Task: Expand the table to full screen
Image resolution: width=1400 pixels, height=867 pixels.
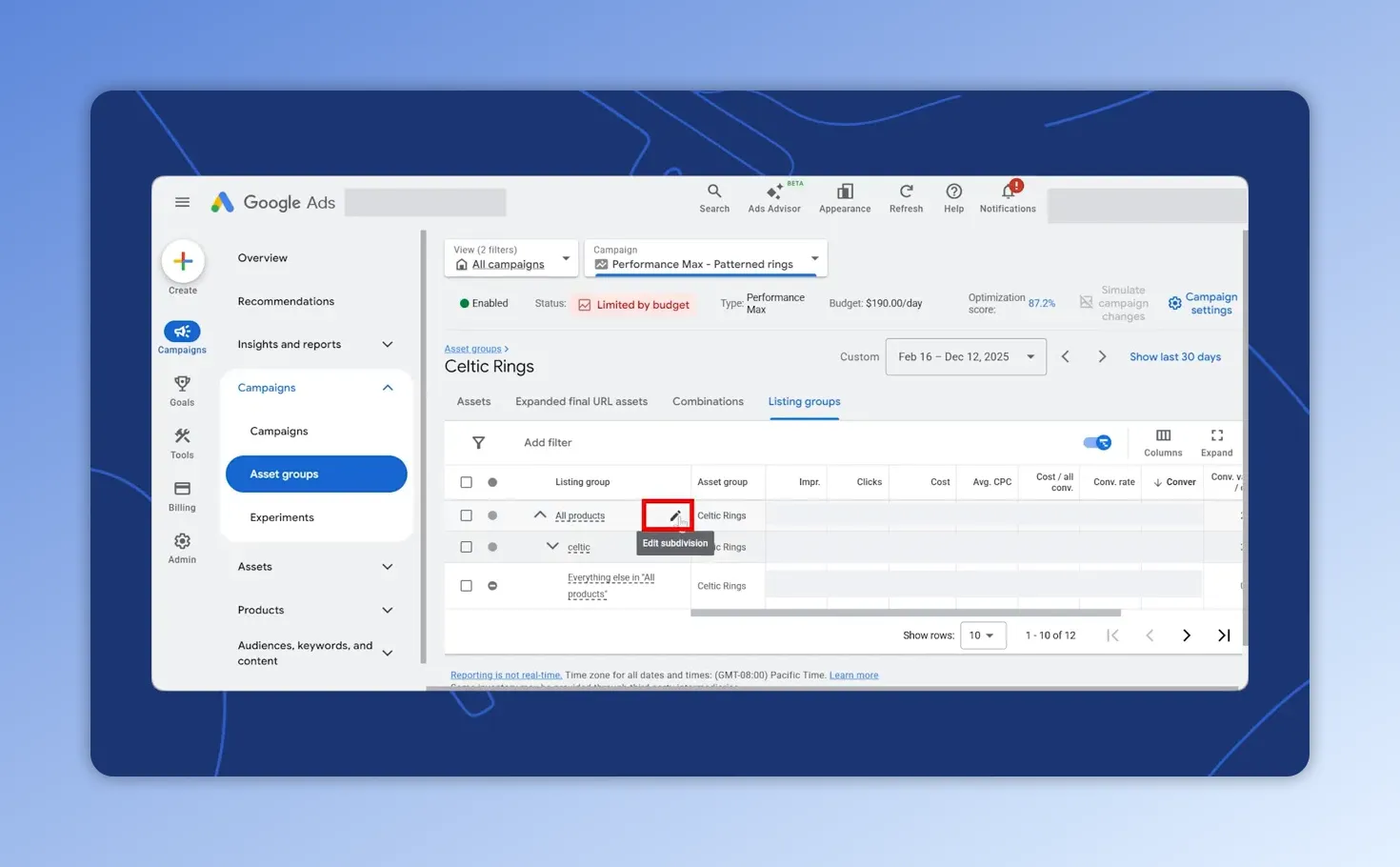Action: pyautogui.click(x=1216, y=443)
